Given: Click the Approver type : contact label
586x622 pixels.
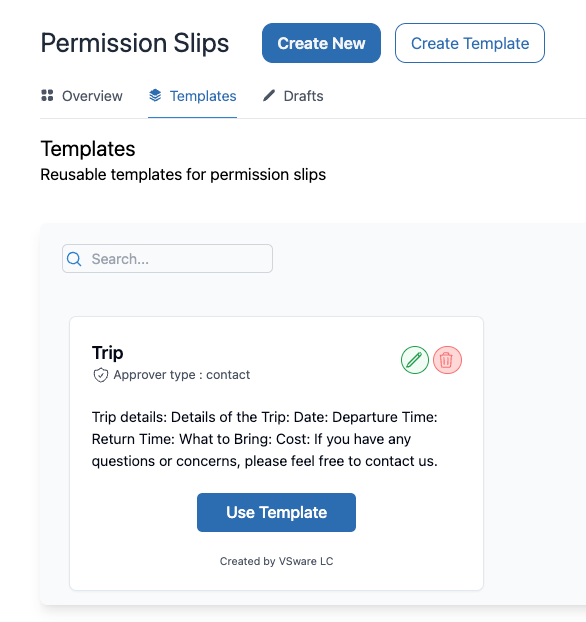Looking at the screenshot, I should (182, 375).
